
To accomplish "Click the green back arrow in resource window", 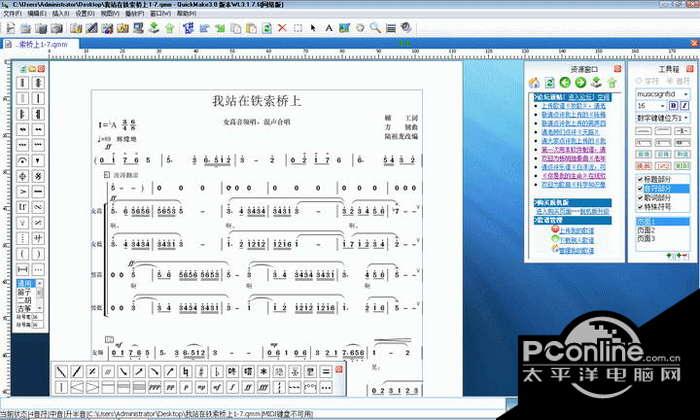I will click(565, 83).
